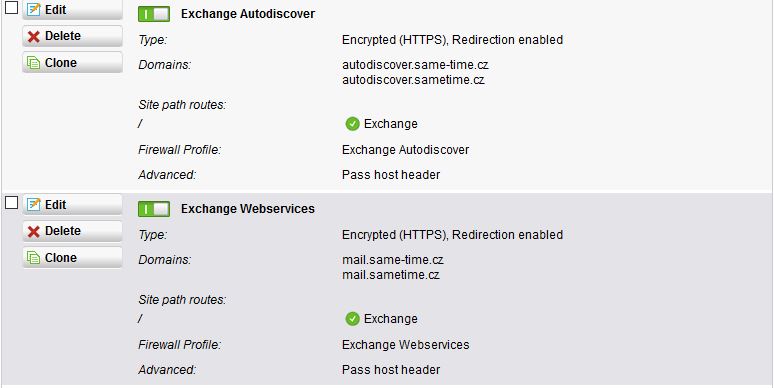Click the green check status icon under Exchange Webservices
Image resolution: width=774 pixels, height=388 pixels.
tap(352, 319)
